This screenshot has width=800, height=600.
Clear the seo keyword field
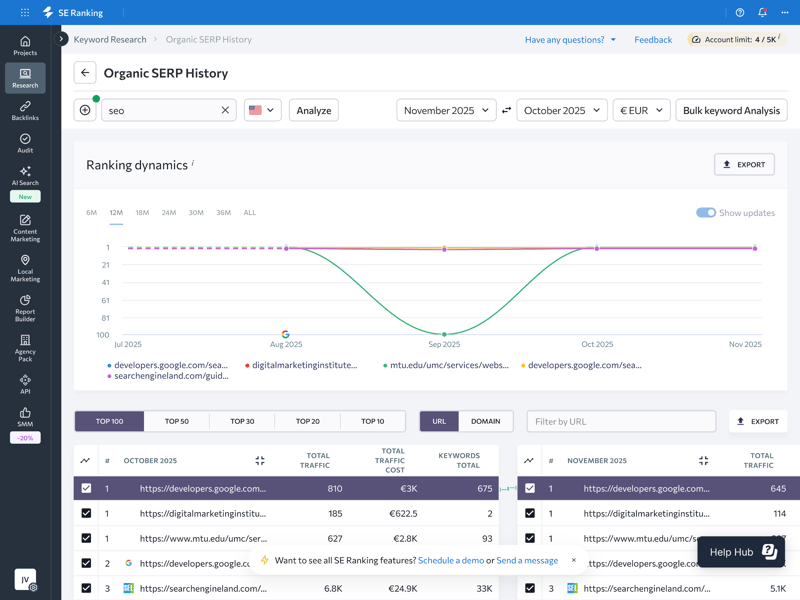tap(225, 110)
